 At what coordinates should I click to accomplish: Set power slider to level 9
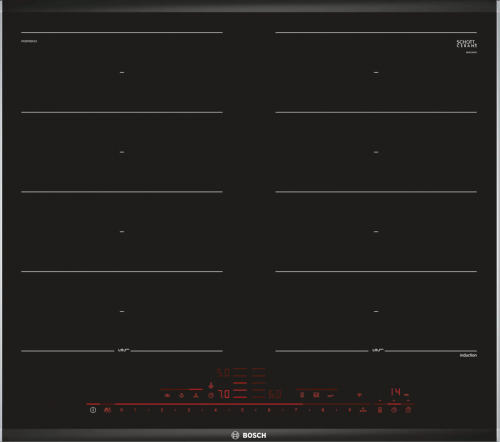pyautogui.click(x=349, y=410)
